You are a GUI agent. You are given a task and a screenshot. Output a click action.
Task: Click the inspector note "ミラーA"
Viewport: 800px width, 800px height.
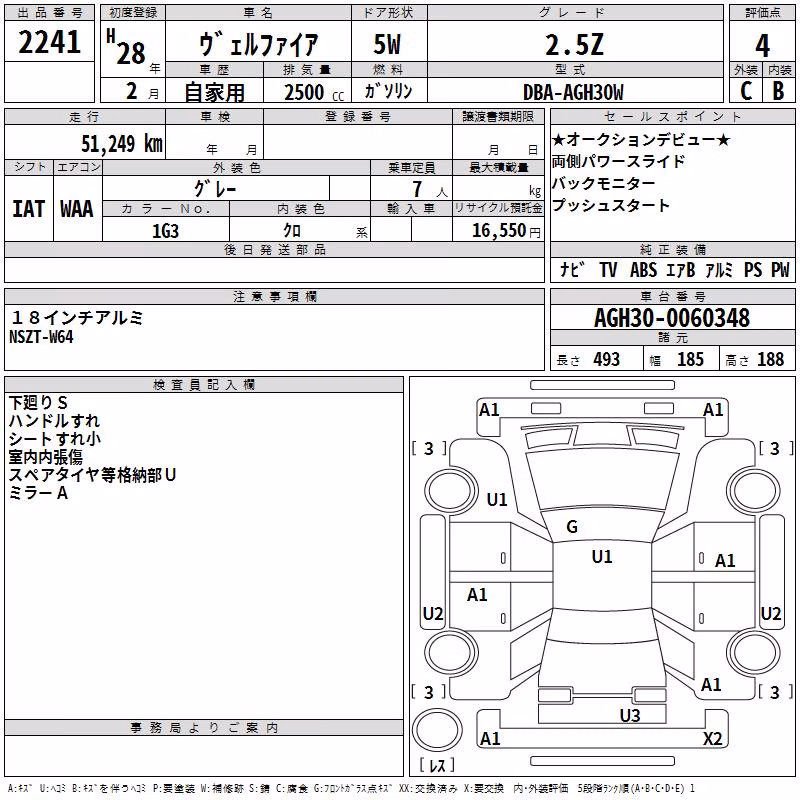tap(38, 492)
